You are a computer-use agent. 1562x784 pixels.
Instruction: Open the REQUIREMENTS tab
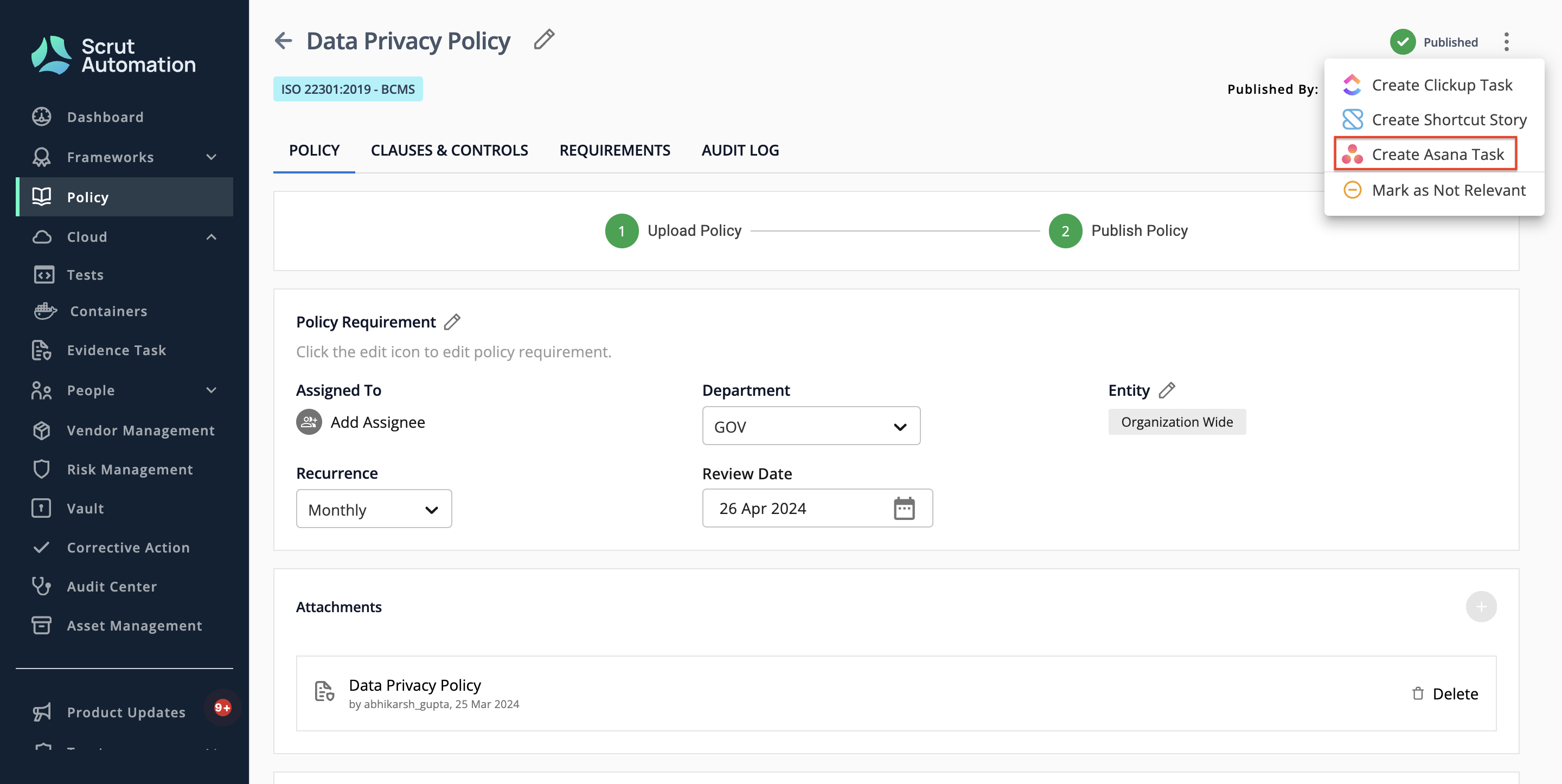614,150
